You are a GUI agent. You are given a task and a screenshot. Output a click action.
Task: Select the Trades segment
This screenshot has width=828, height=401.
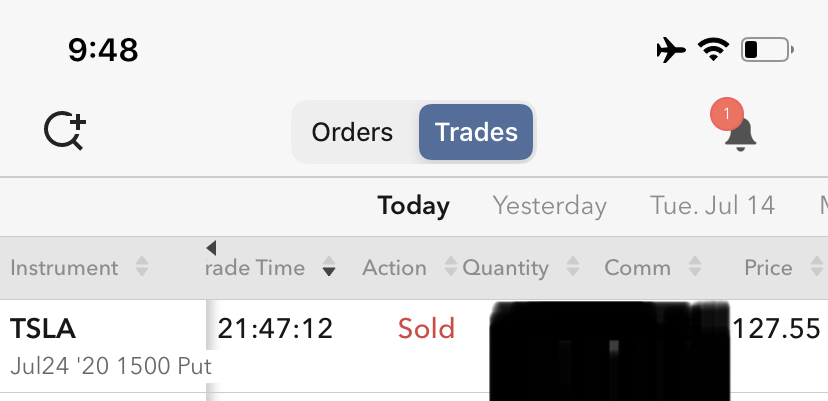point(476,132)
